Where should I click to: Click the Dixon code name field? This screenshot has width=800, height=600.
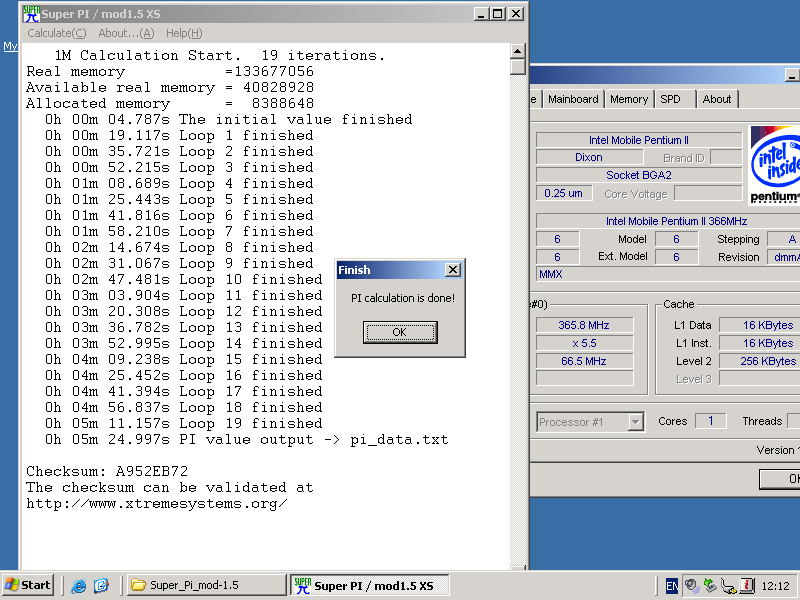pyautogui.click(x=589, y=157)
